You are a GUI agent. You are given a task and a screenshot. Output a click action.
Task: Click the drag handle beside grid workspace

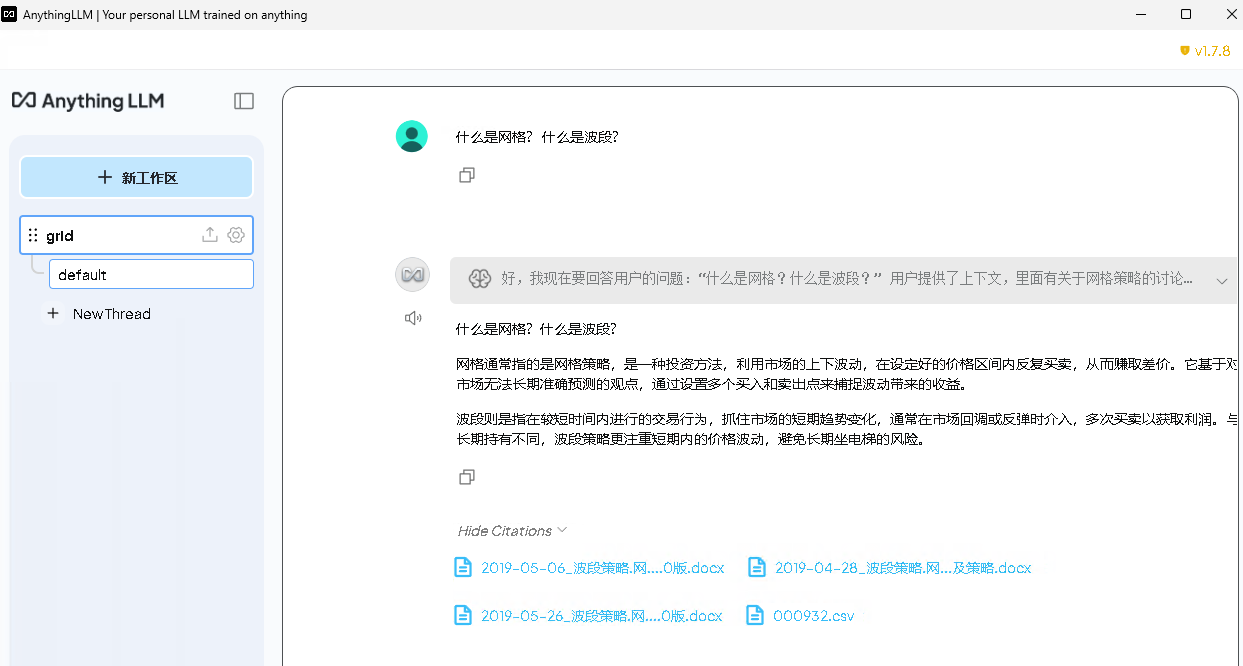(33, 235)
